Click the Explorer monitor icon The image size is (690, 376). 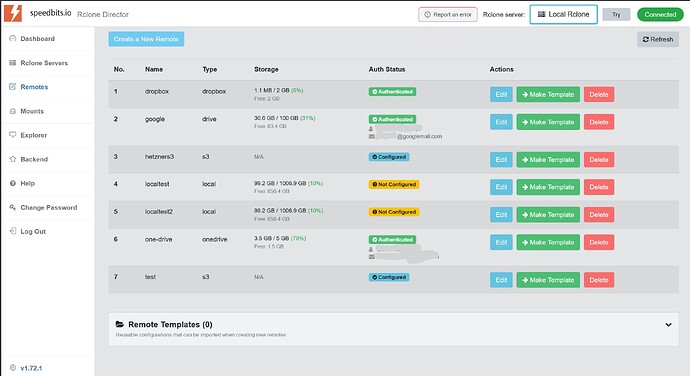12,135
